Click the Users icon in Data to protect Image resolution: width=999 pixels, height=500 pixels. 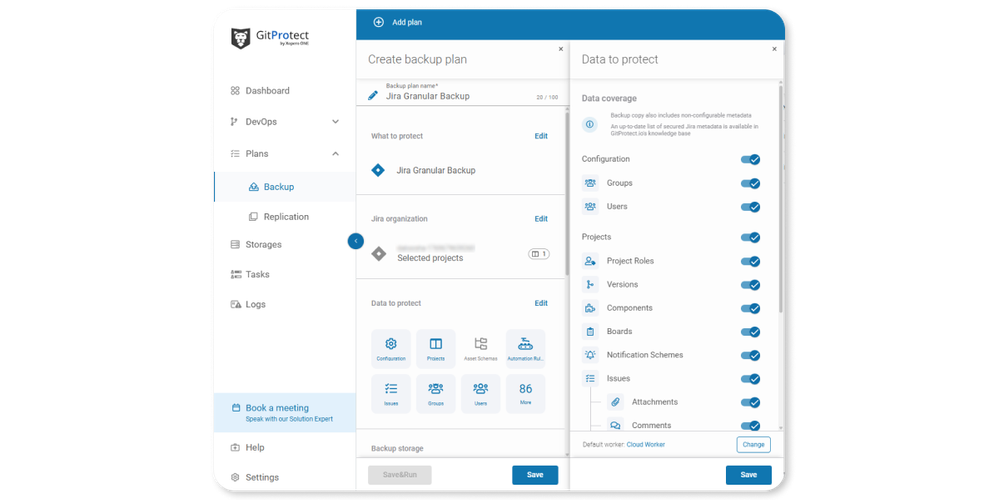pos(590,207)
